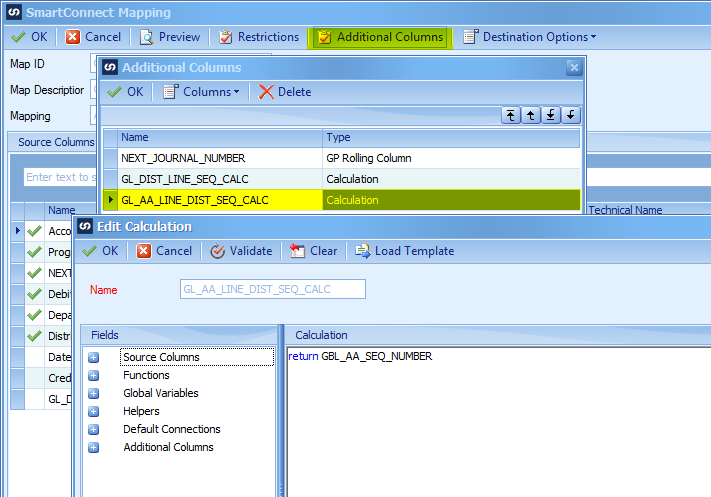Toggle the checkmark on the Depa row
The width and height of the screenshot is (711, 497).
point(34,315)
